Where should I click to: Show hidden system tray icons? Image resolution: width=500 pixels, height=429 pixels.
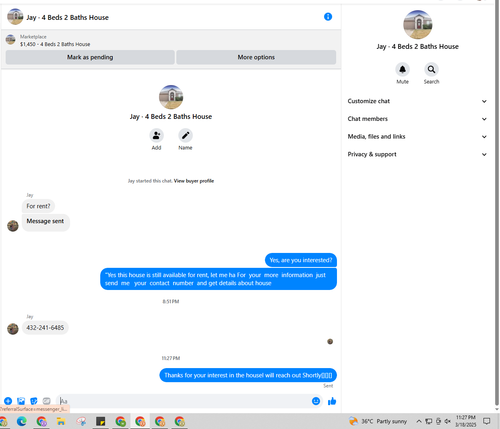click(x=419, y=421)
